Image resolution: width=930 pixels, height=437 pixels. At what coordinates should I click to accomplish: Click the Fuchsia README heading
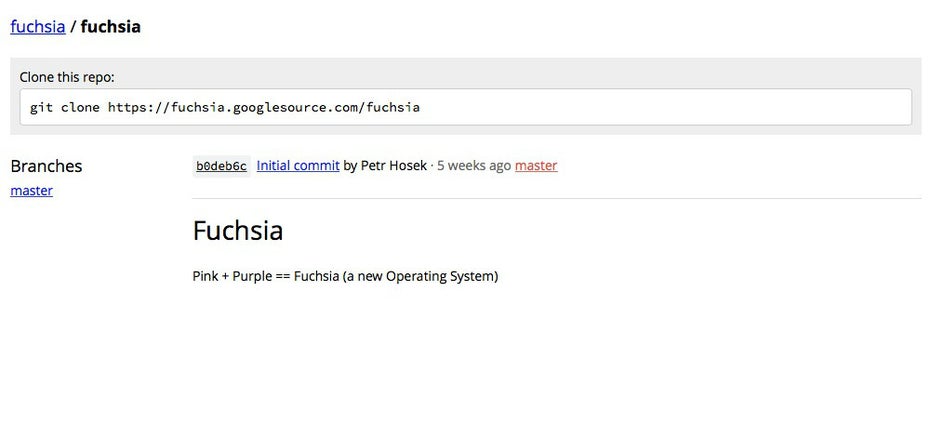pyautogui.click(x=238, y=230)
